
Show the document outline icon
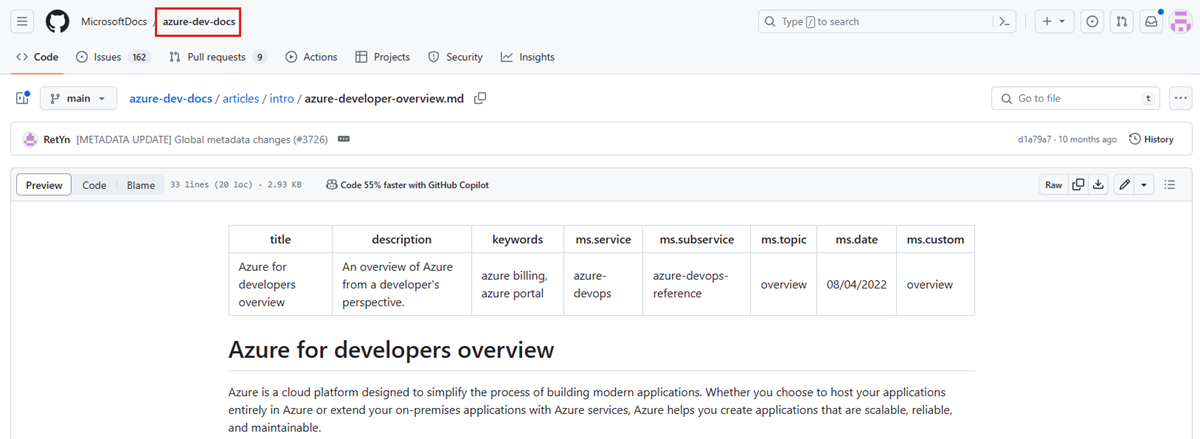tap(1170, 185)
